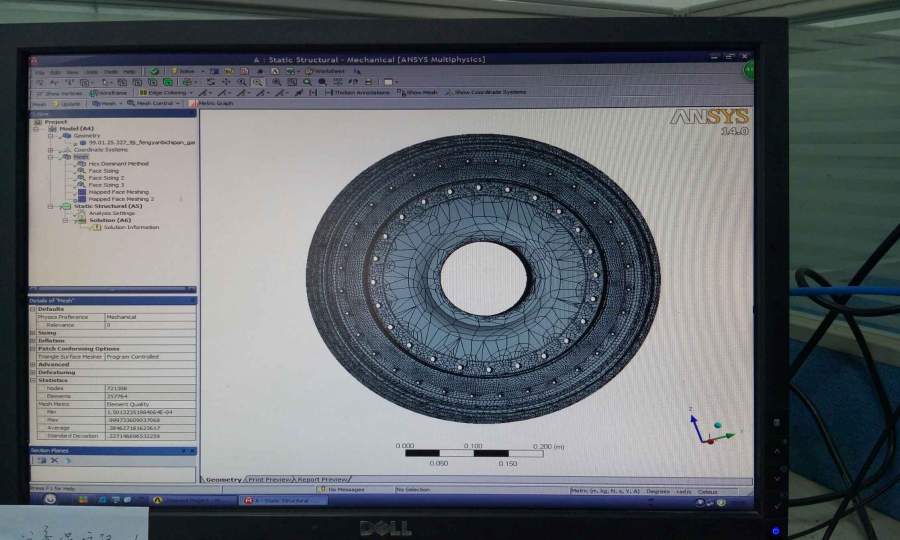Open the Tools menu
Viewport: 900px width, 540px height.
[x=111, y=72]
